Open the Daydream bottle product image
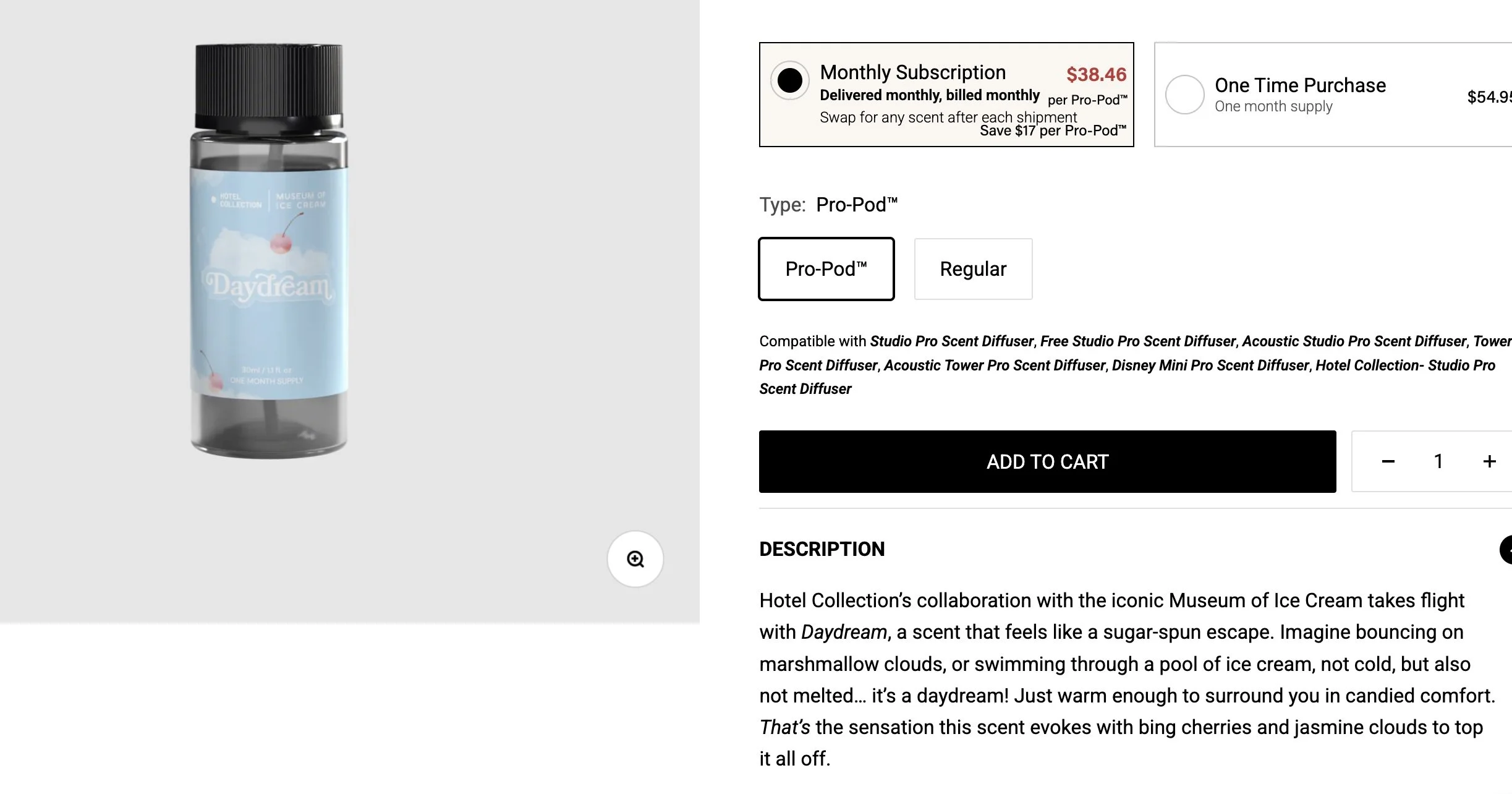Screen dimensions: 1512x794 (270, 250)
